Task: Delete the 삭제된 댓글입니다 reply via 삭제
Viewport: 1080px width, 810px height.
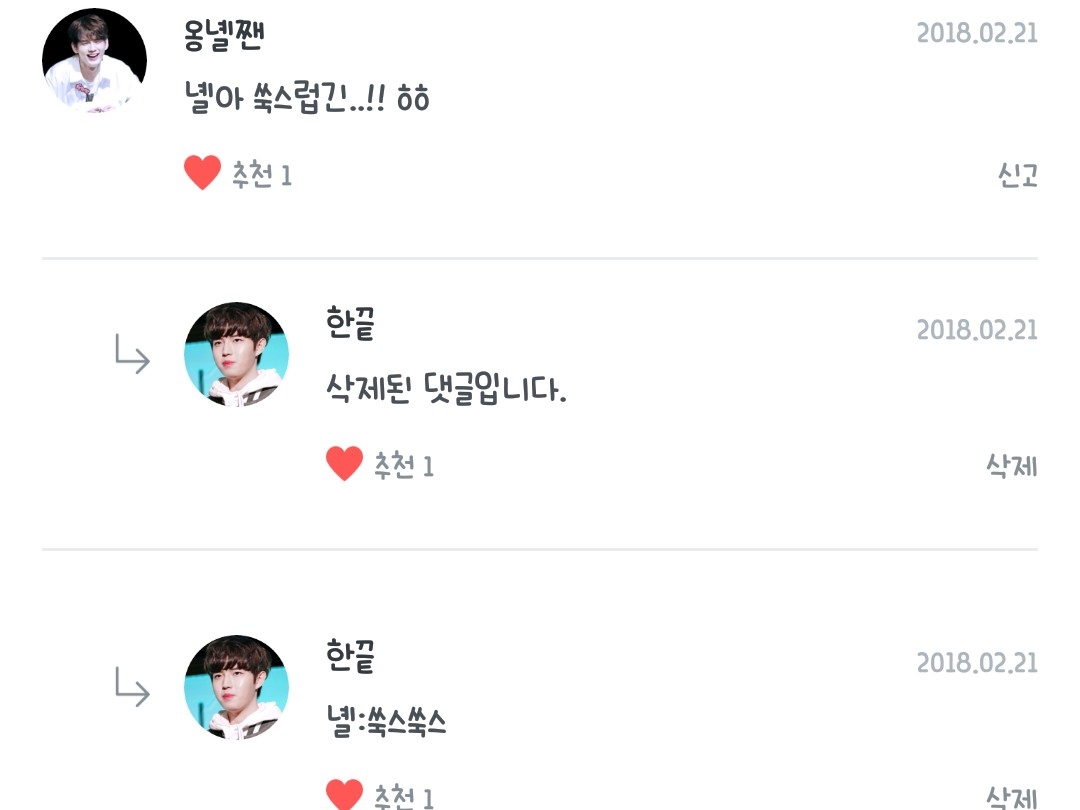Action: coord(1012,466)
